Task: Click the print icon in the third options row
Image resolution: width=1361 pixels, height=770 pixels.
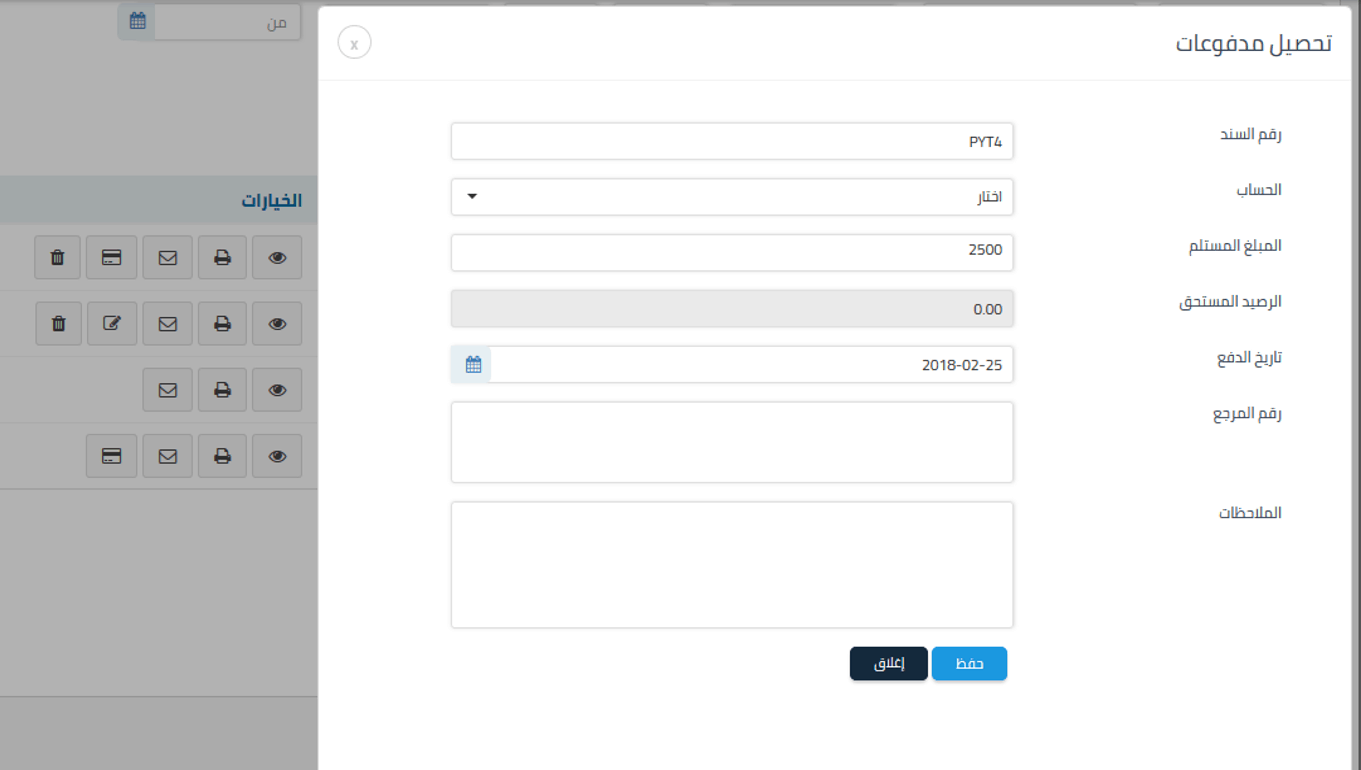Action: click(222, 390)
